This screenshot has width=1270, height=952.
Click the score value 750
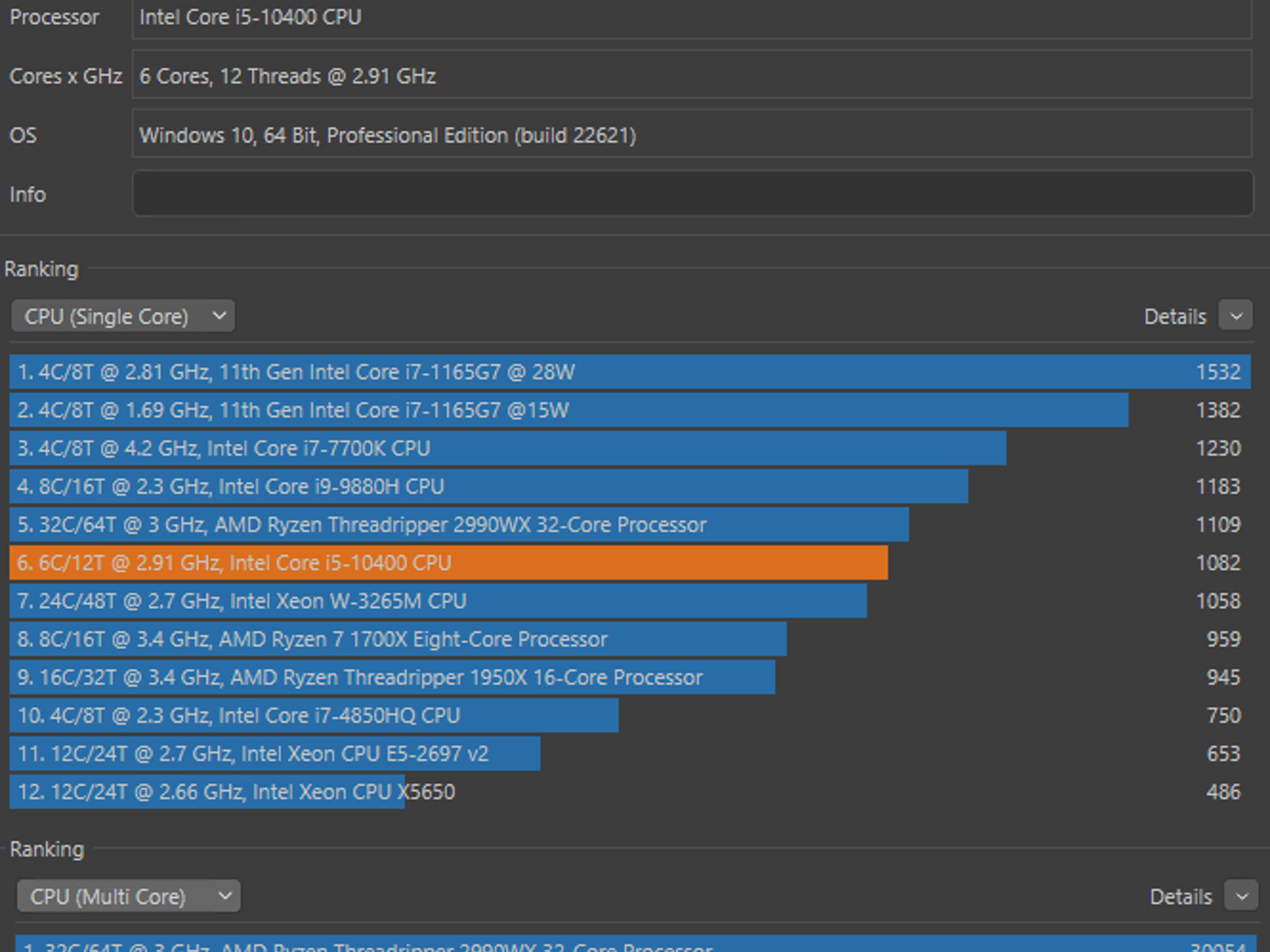(x=1223, y=715)
